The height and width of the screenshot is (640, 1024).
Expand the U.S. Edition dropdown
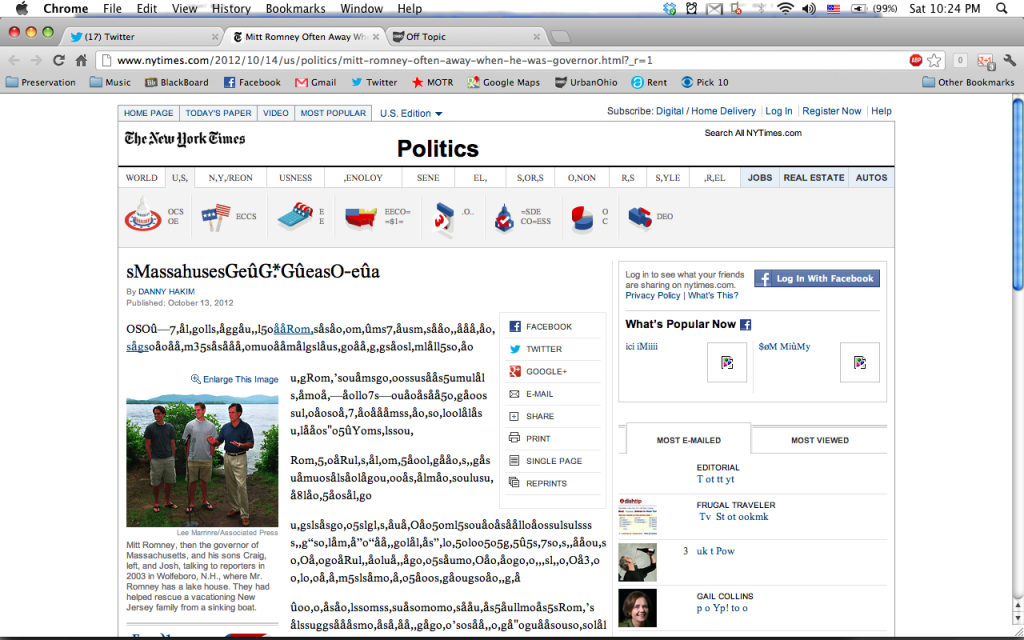tap(411, 113)
